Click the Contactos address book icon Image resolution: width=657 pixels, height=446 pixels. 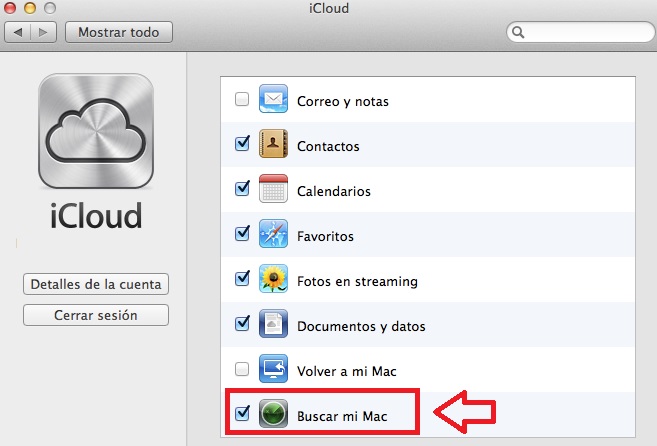pyautogui.click(x=273, y=143)
